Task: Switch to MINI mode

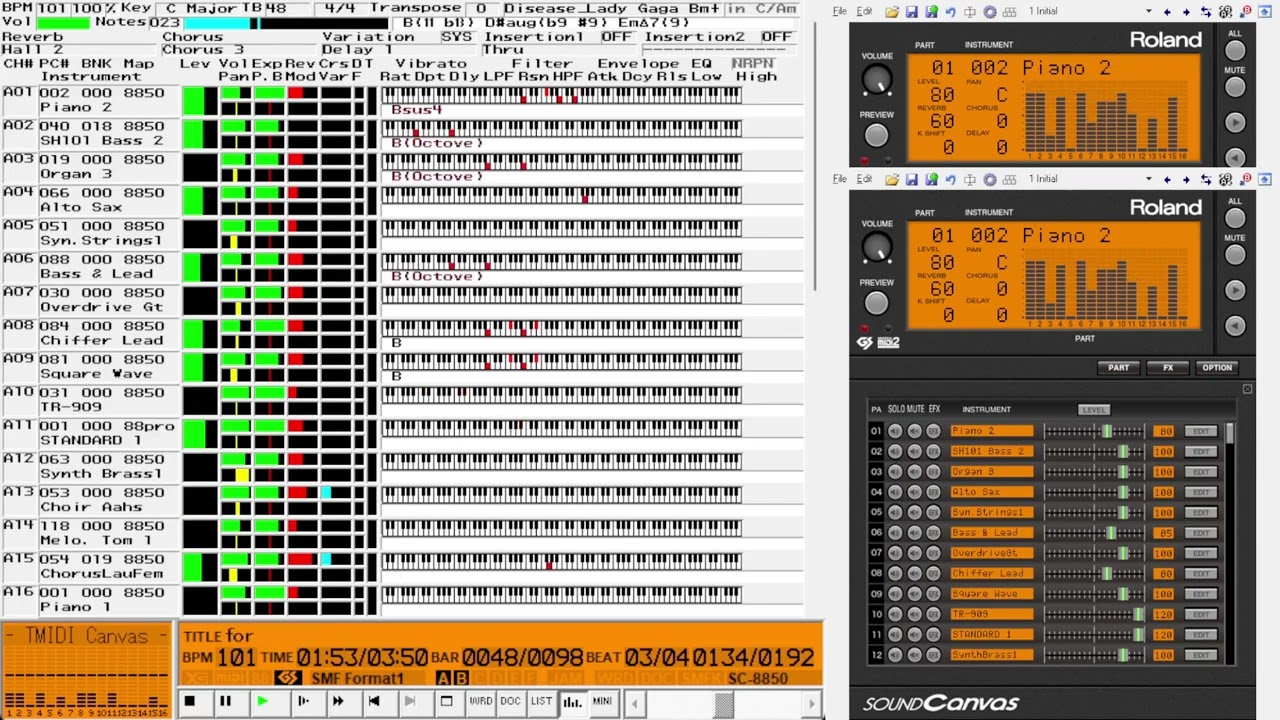Action: point(602,702)
